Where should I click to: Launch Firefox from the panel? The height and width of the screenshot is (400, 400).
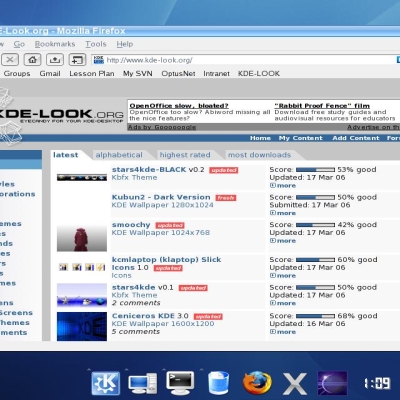pos(257,383)
